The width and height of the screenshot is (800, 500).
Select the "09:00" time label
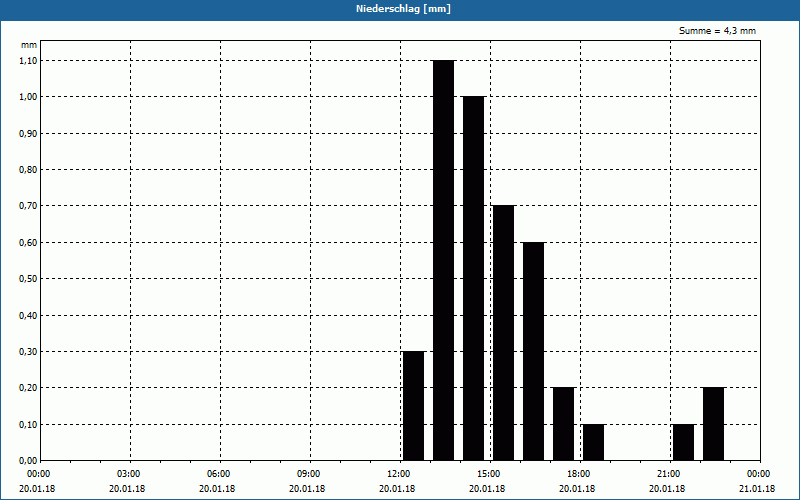coord(310,474)
